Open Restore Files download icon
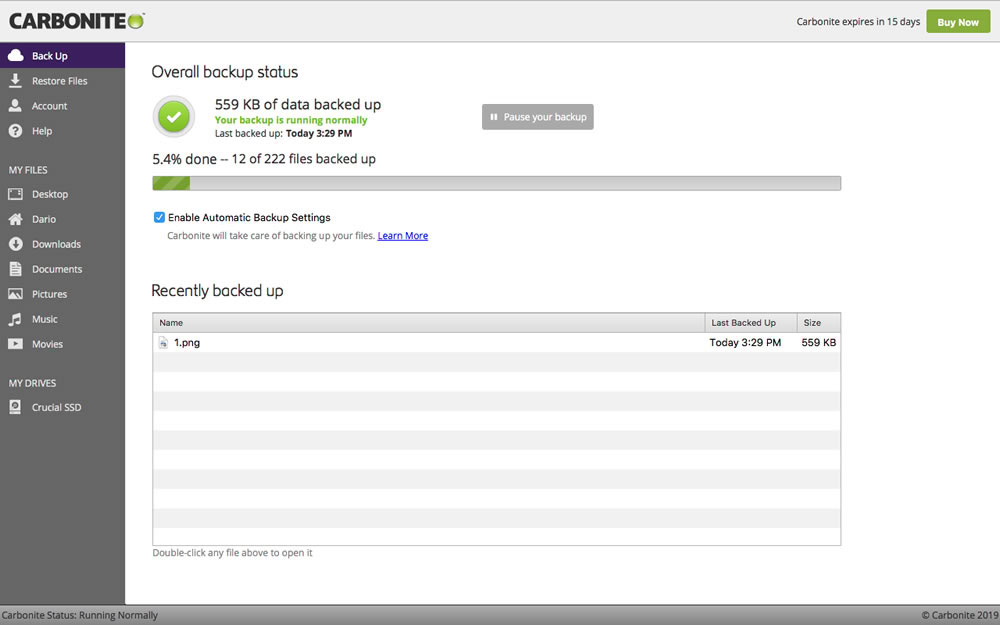Viewport: 1000px width, 625px height. coord(15,80)
